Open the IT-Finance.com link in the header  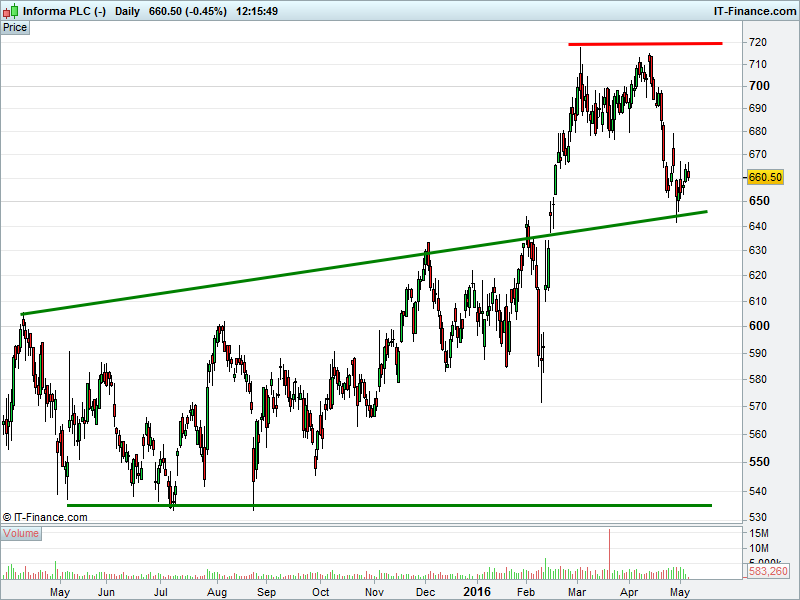(x=755, y=11)
